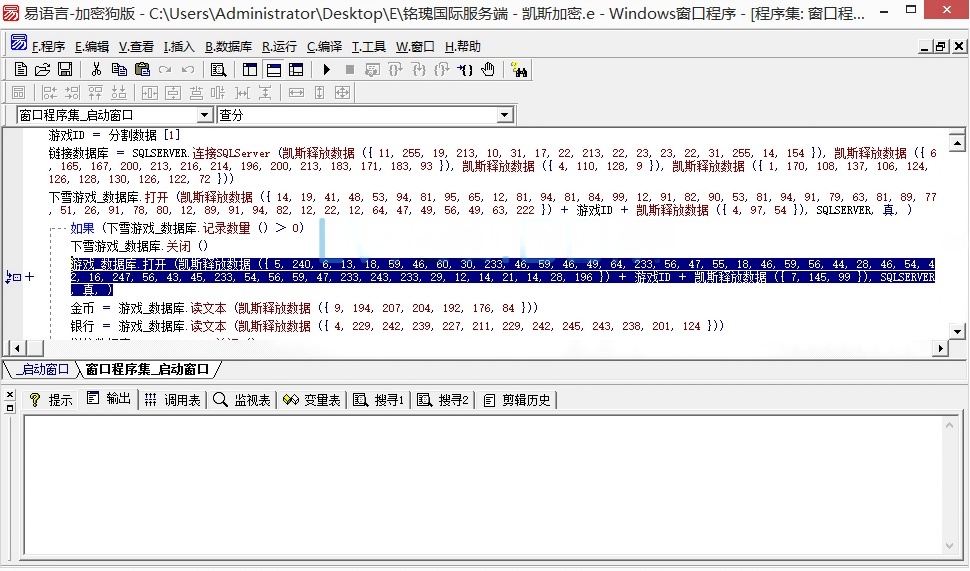Click the code editor scroll-up arrow

point(957,143)
